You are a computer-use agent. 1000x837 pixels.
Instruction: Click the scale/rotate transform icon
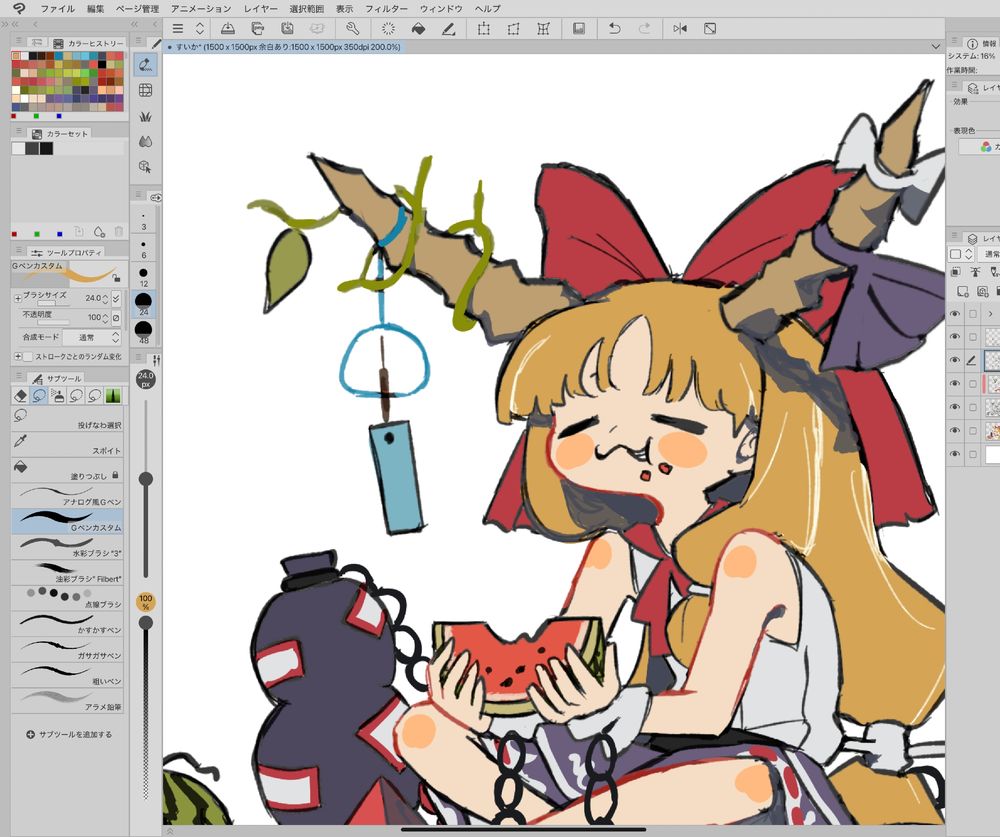click(484, 29)
